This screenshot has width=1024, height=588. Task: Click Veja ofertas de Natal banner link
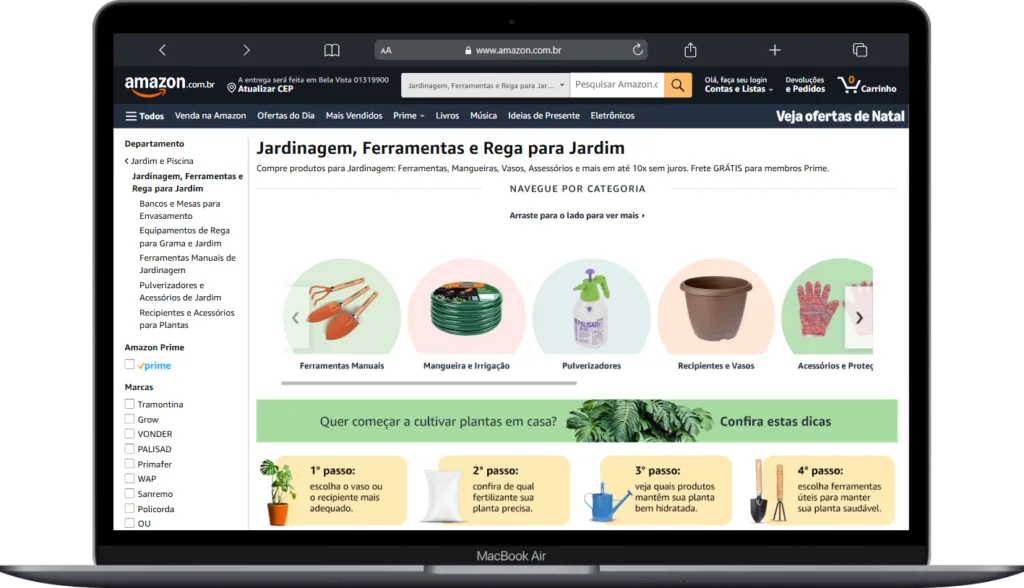(840, 116)
